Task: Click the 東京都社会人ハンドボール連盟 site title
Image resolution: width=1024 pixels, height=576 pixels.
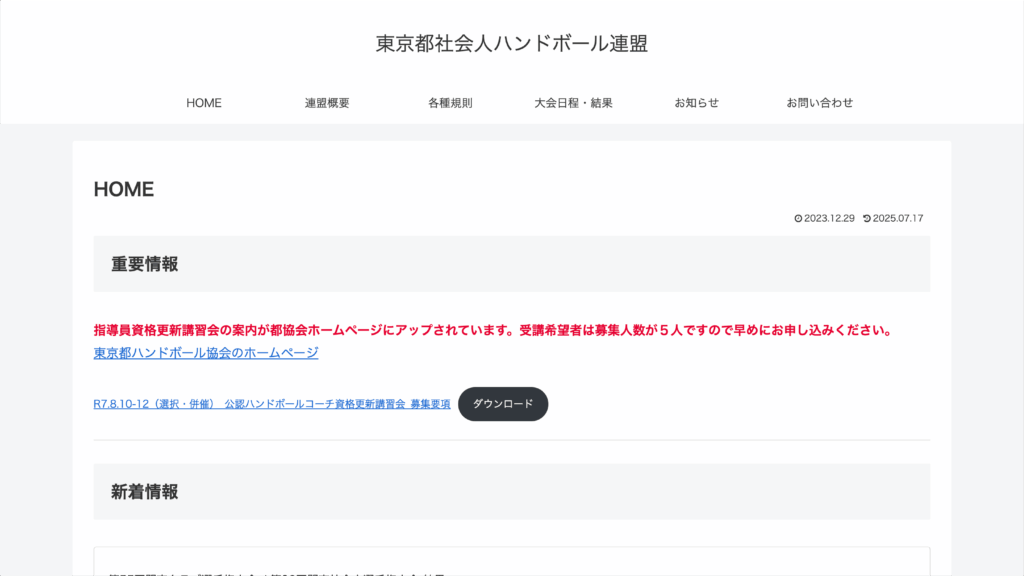Action: (512, 44)
